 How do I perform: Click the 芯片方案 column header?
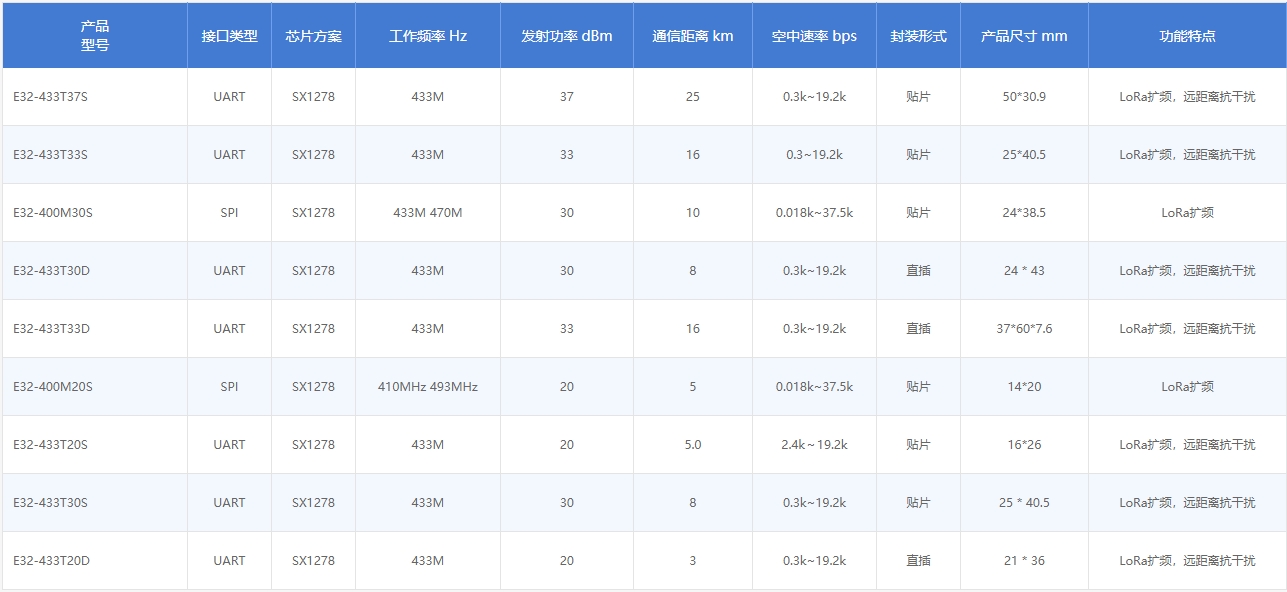(x=312, y=35)
